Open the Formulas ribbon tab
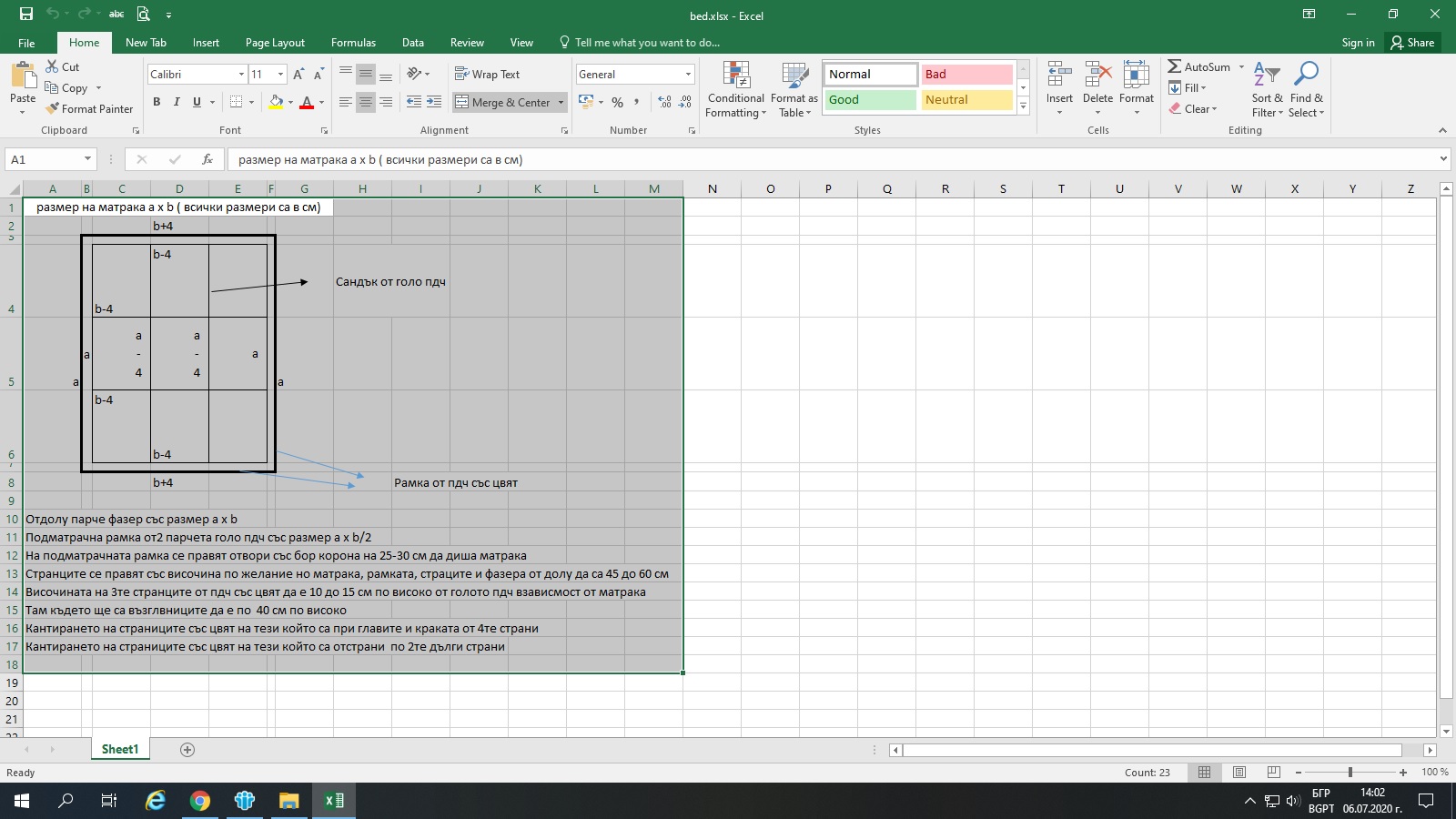The image size is (1456, 819). click(353, 43)
